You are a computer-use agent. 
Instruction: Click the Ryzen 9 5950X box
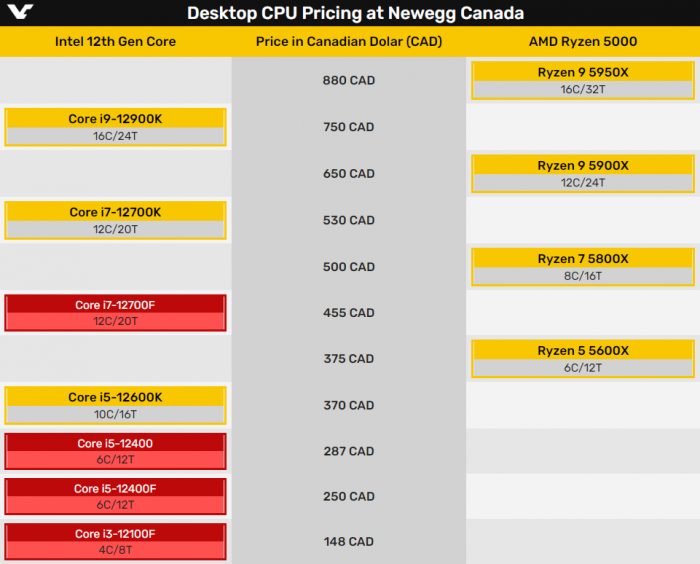(583, 80)
